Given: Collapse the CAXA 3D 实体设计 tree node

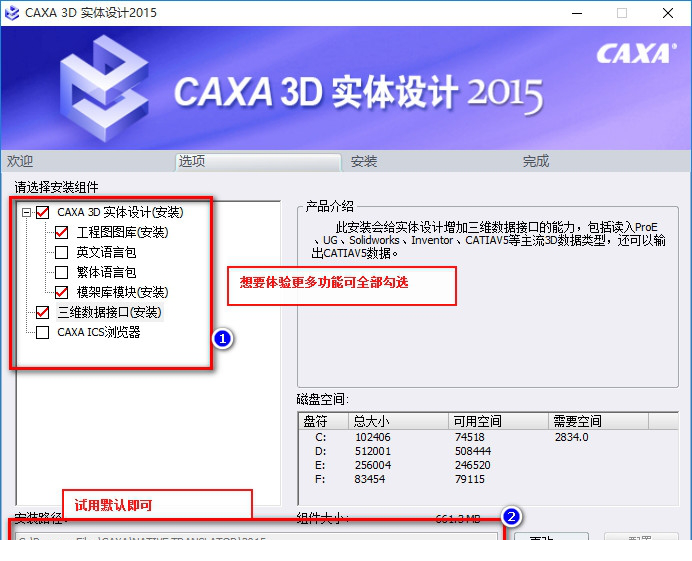Looking at the screenshot, I should (x=26, y=212).
